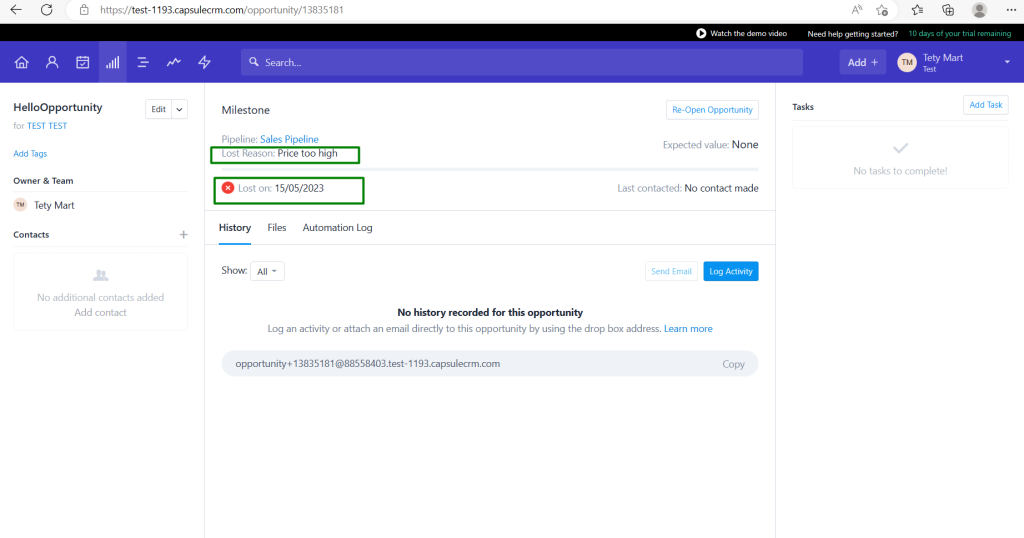Click the Add + button in header

click(863, 62)
